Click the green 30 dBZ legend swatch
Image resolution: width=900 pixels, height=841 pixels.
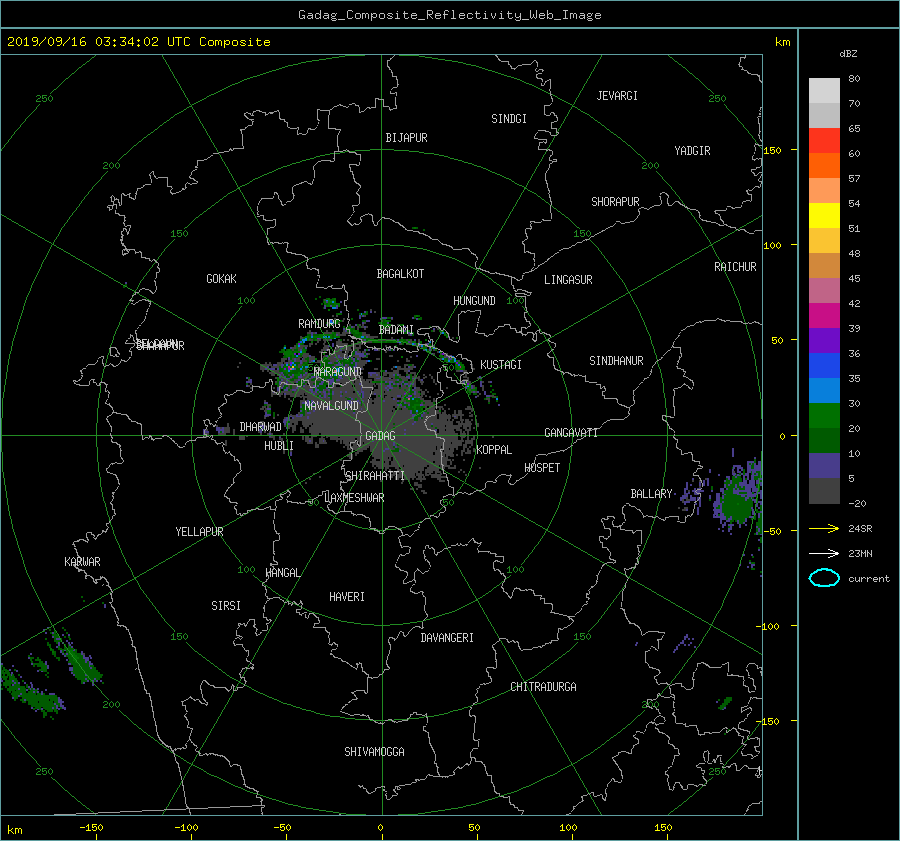tap(824, 415)
